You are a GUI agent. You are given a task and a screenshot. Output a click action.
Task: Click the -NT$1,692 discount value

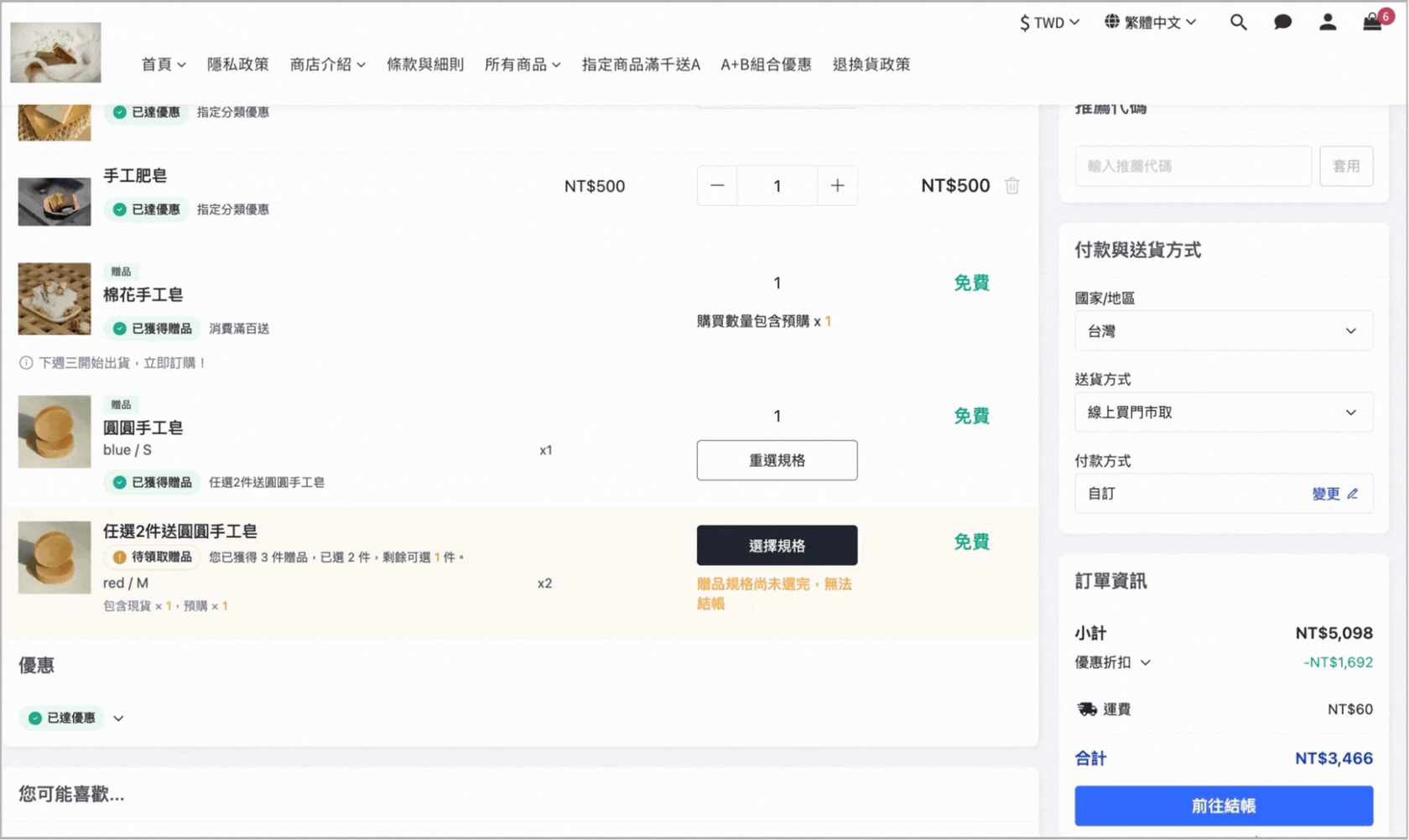(x=1338, y=662)
